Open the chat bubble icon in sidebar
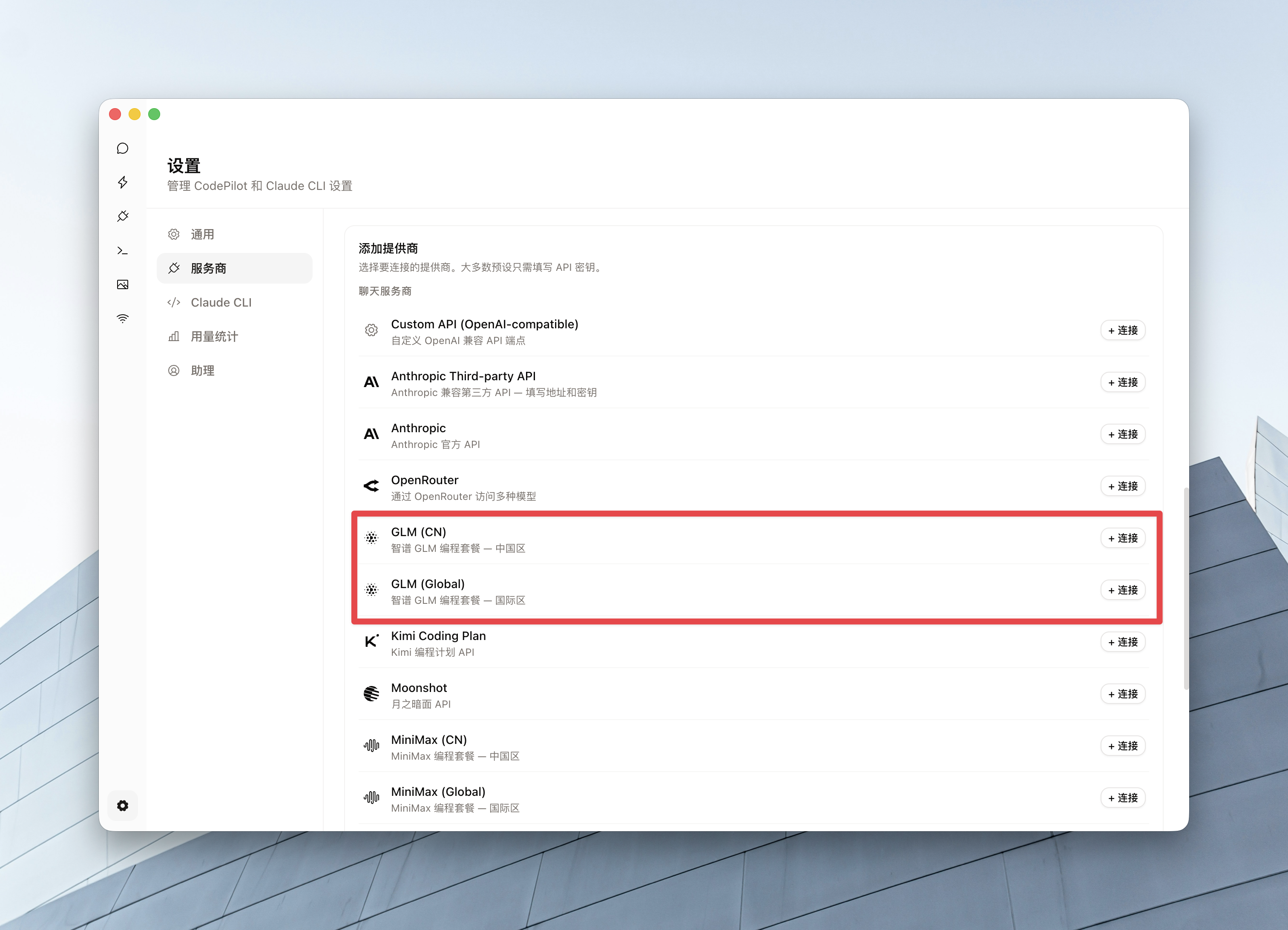The width and height of the screenshot is (1288, 930). [123, 149]
